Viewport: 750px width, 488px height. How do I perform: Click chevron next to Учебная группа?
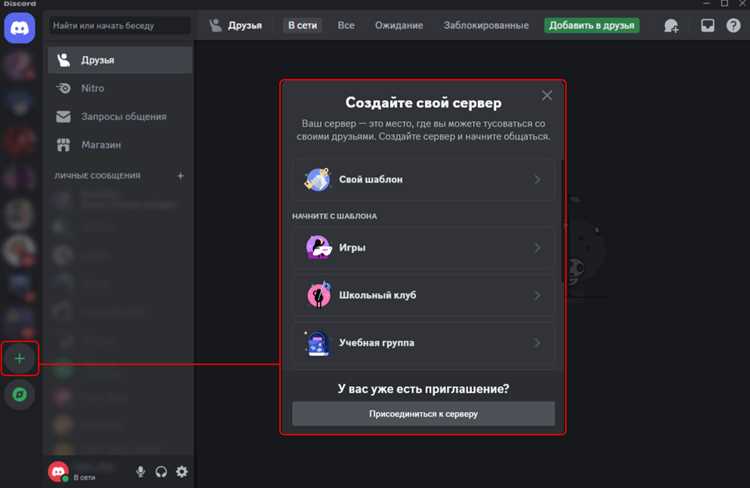point(537,343)
